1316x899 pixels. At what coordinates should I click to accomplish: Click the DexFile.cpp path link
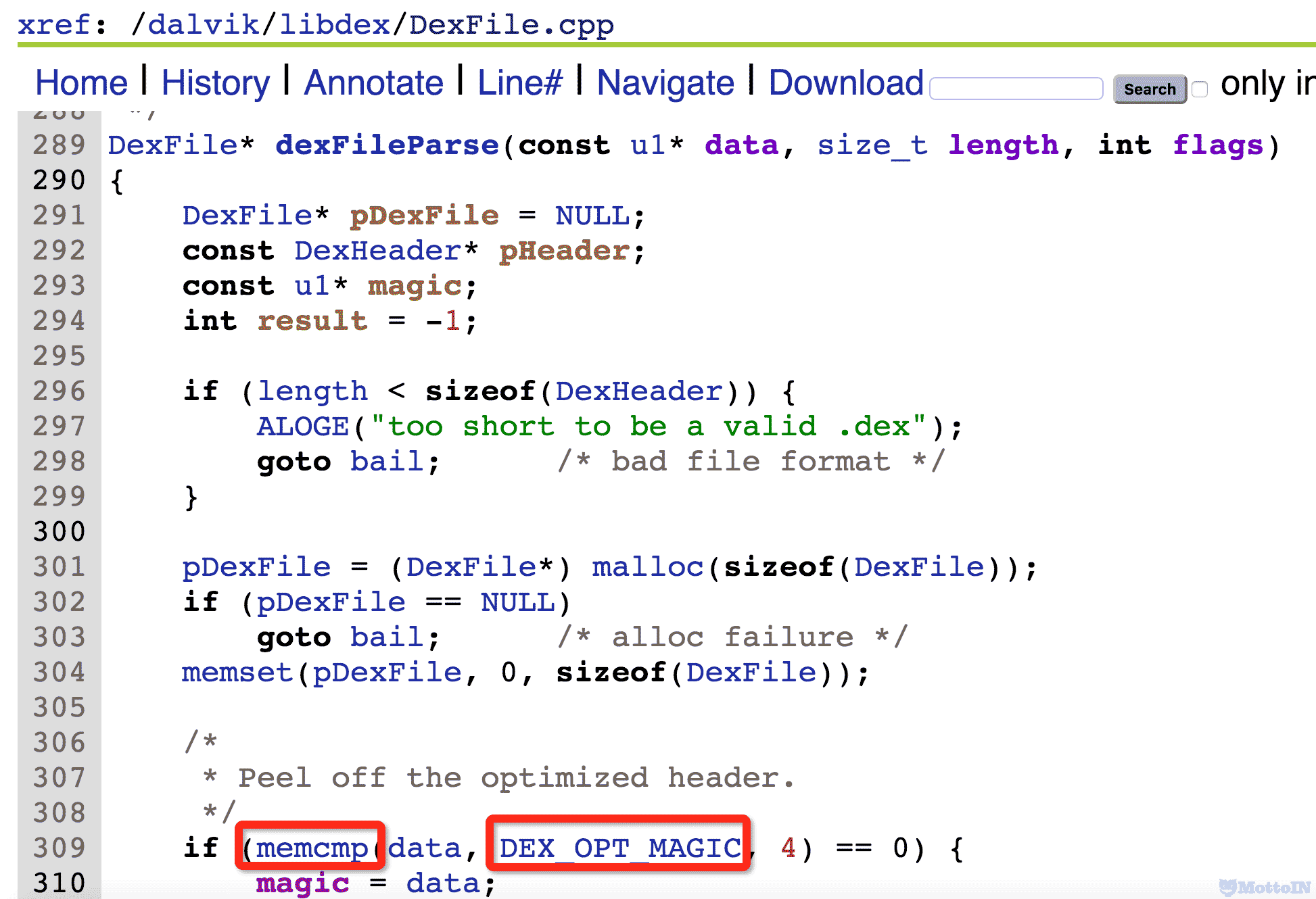pos(511,25)
